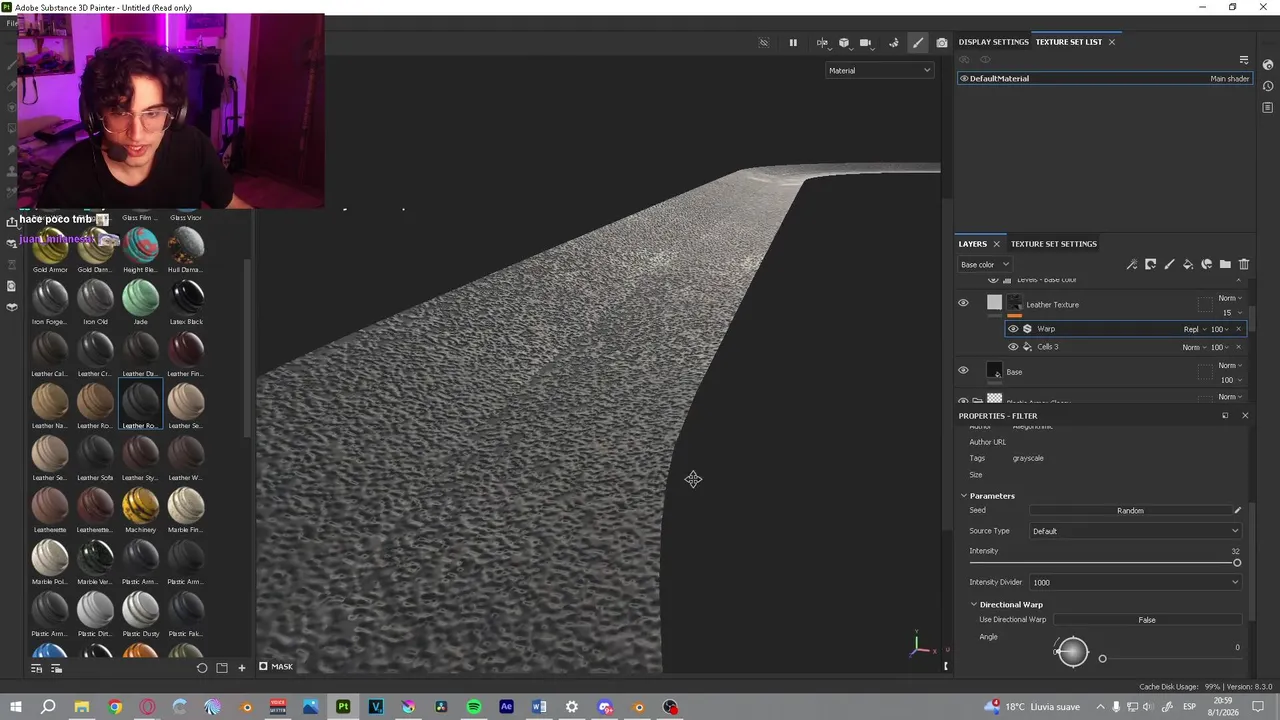The height and width of the screenshot is (720, 1280).
Task: Create a new folder in Layers
Action: (1225, 264)
